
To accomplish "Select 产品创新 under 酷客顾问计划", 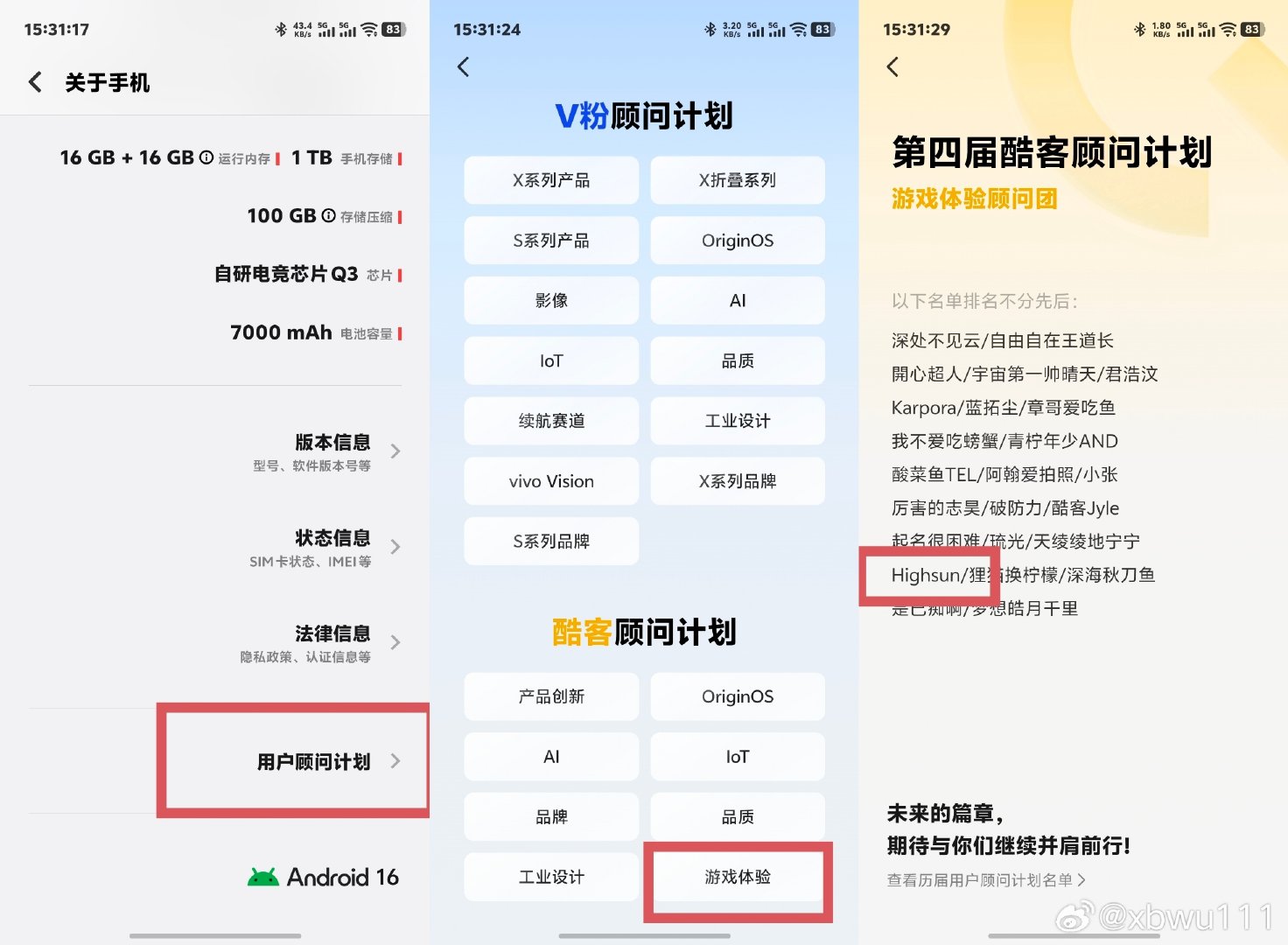I will coord(551,696).
